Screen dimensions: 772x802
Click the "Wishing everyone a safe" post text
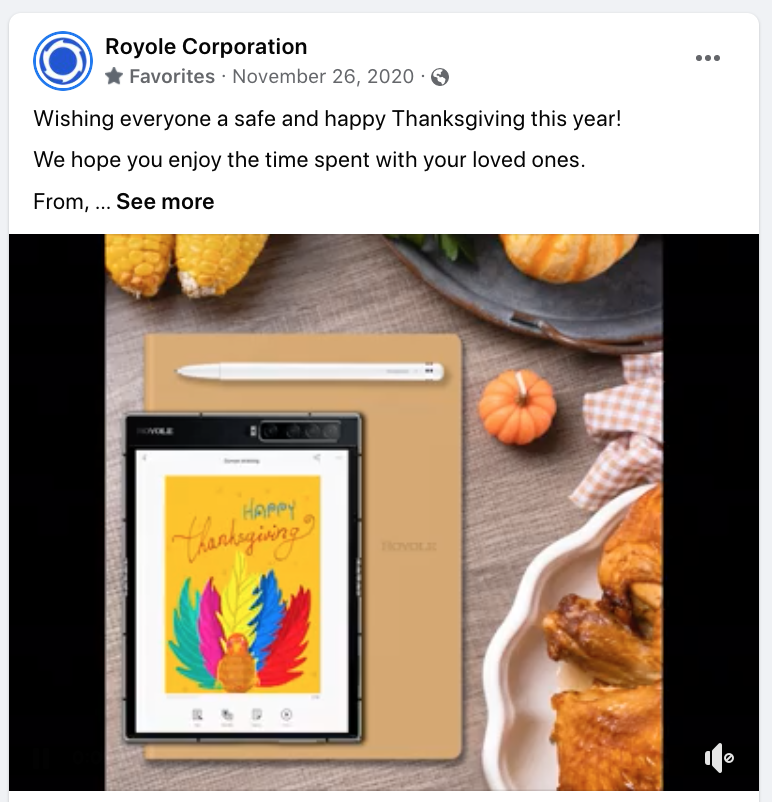point(327,119)
